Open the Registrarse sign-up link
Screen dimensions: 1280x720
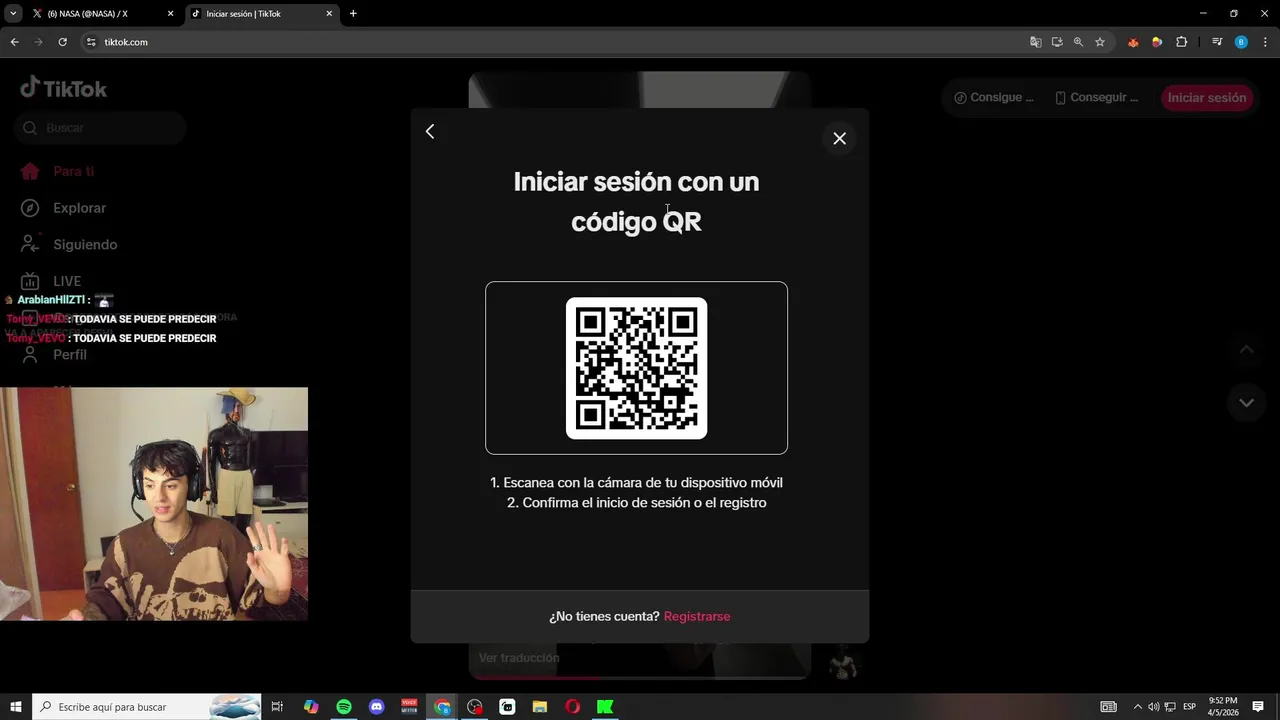[x=697, y=616]
